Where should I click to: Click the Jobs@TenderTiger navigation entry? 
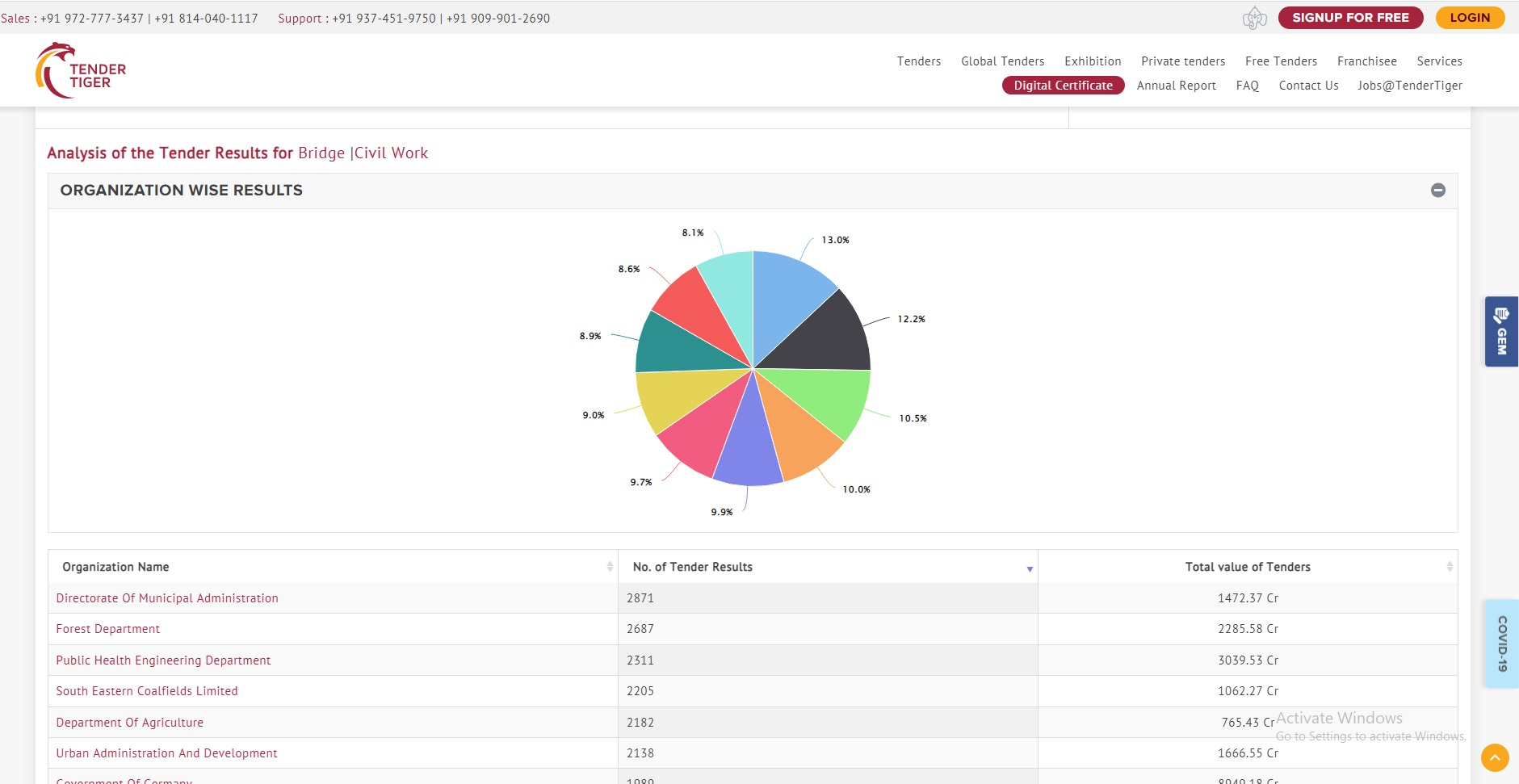[x=1409, y=86]
